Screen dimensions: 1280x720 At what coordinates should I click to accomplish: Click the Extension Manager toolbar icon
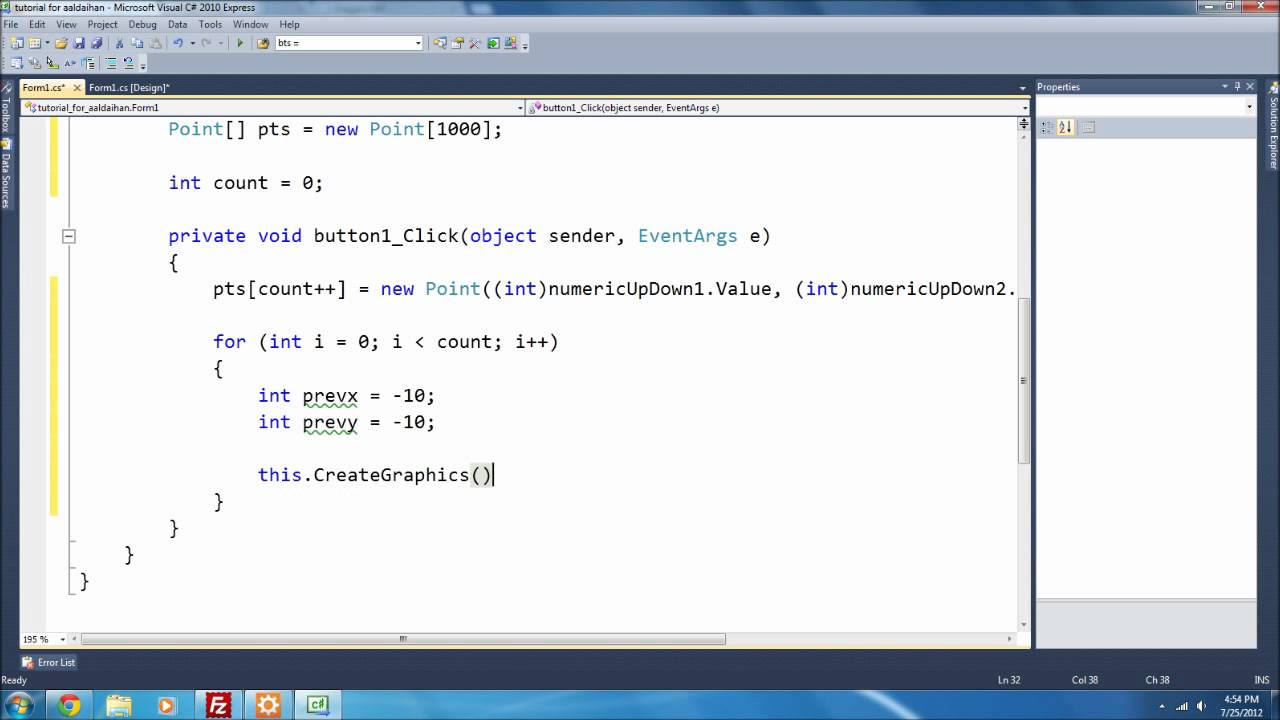[x=511, y=43]
